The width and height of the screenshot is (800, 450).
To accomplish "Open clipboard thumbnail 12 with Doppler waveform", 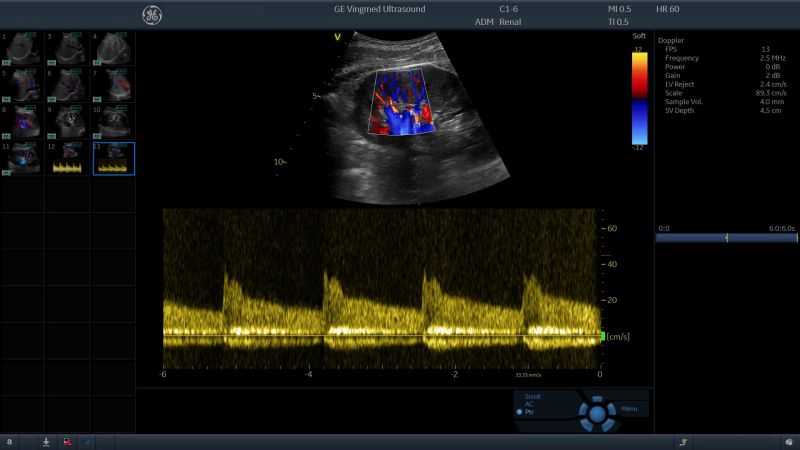I will pos(67,159).
